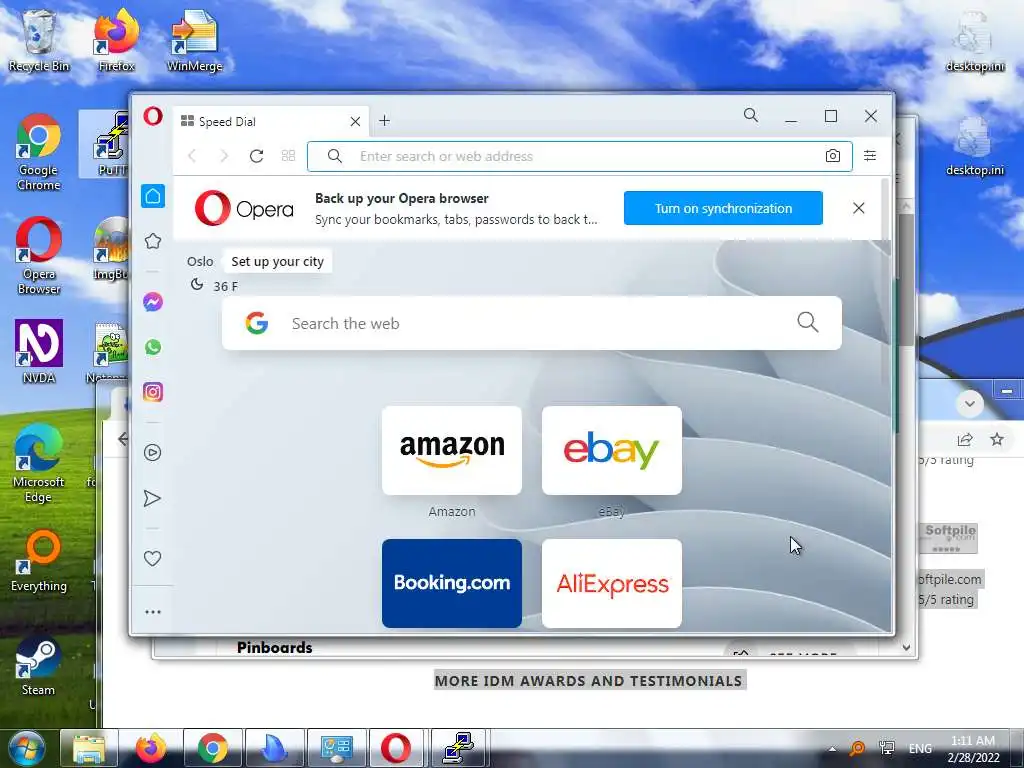The image size is (1024, 768).
Task: Go back using back arrow
Action: (x=192, y=156)
